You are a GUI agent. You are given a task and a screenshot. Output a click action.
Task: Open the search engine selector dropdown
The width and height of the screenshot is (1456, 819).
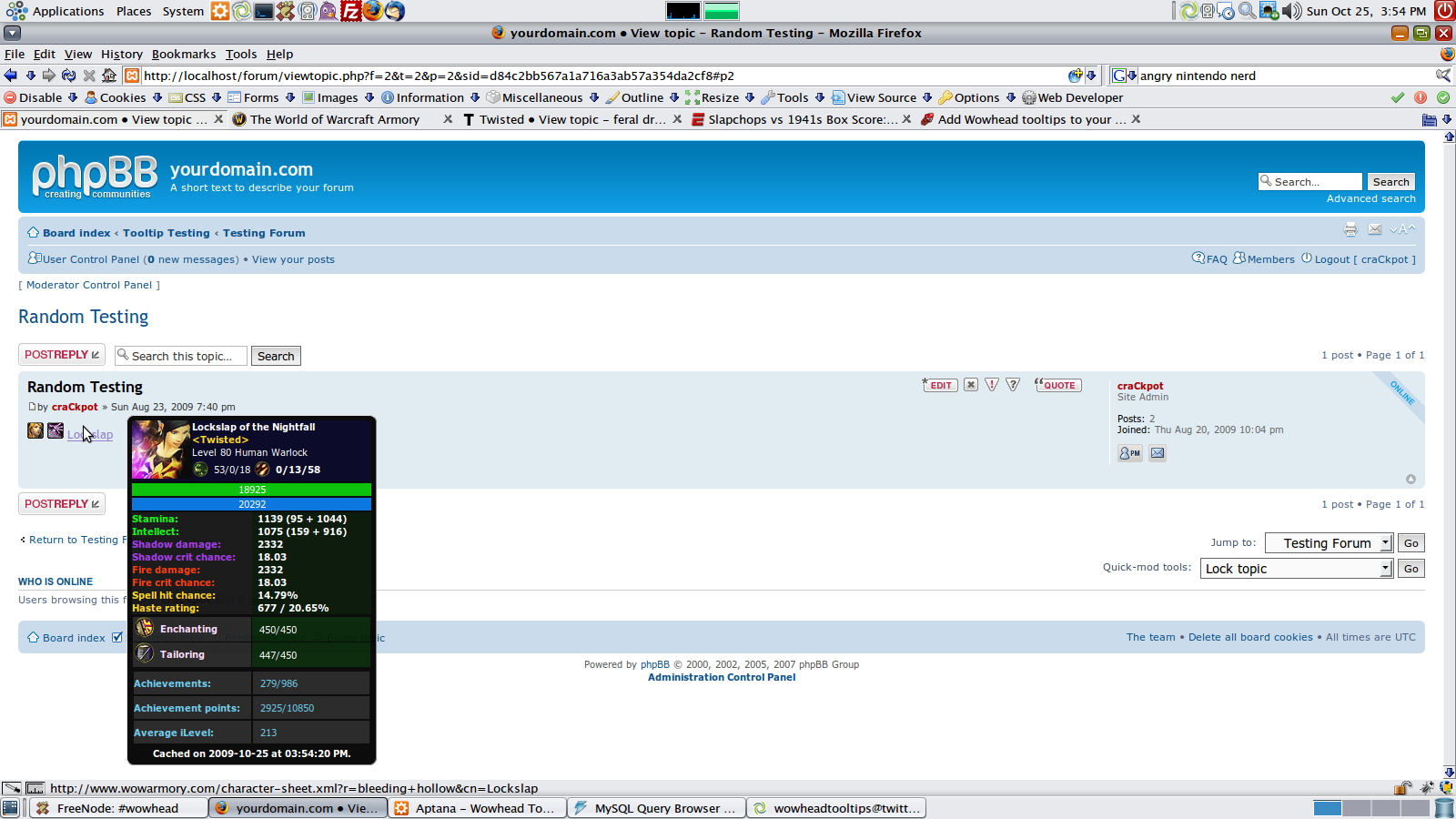point(1125,76)
